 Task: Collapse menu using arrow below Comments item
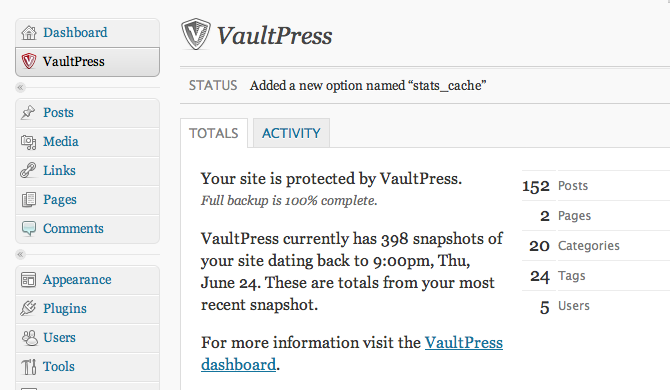tap(20, 255)
